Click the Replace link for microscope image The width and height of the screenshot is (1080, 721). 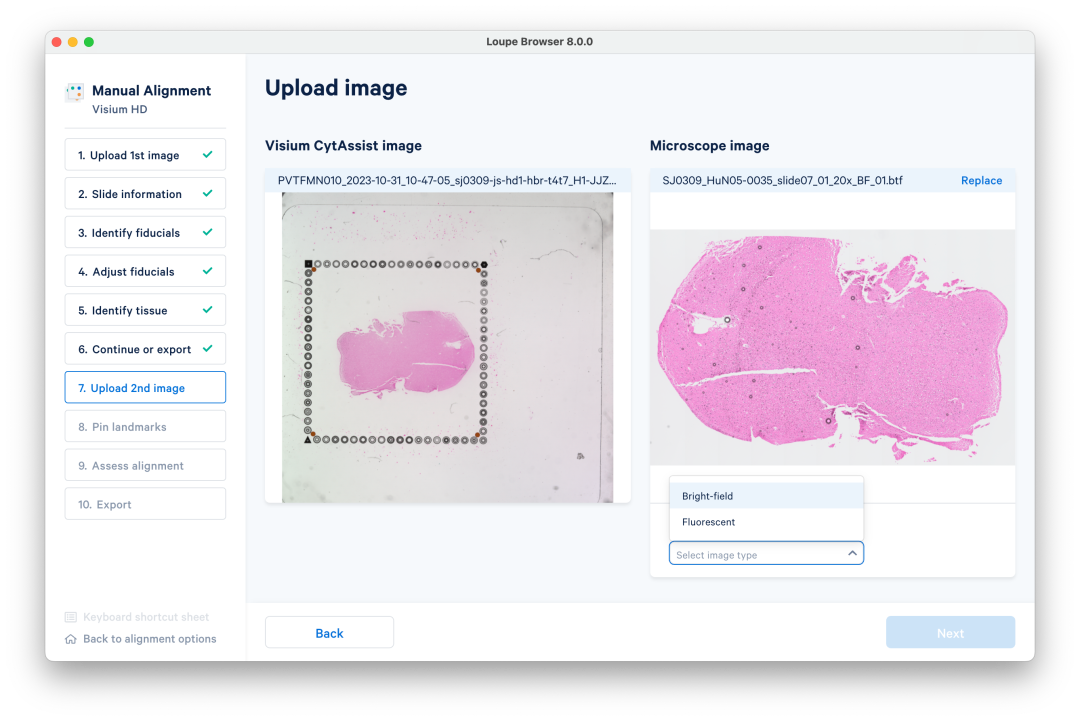pyautogui.click(x=981, y=180)
